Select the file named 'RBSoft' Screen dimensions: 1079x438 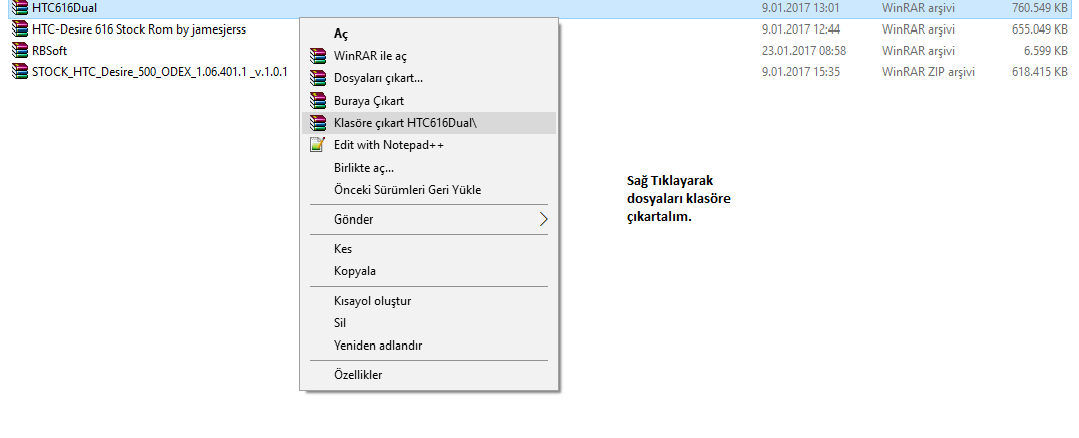pos(50,51)
